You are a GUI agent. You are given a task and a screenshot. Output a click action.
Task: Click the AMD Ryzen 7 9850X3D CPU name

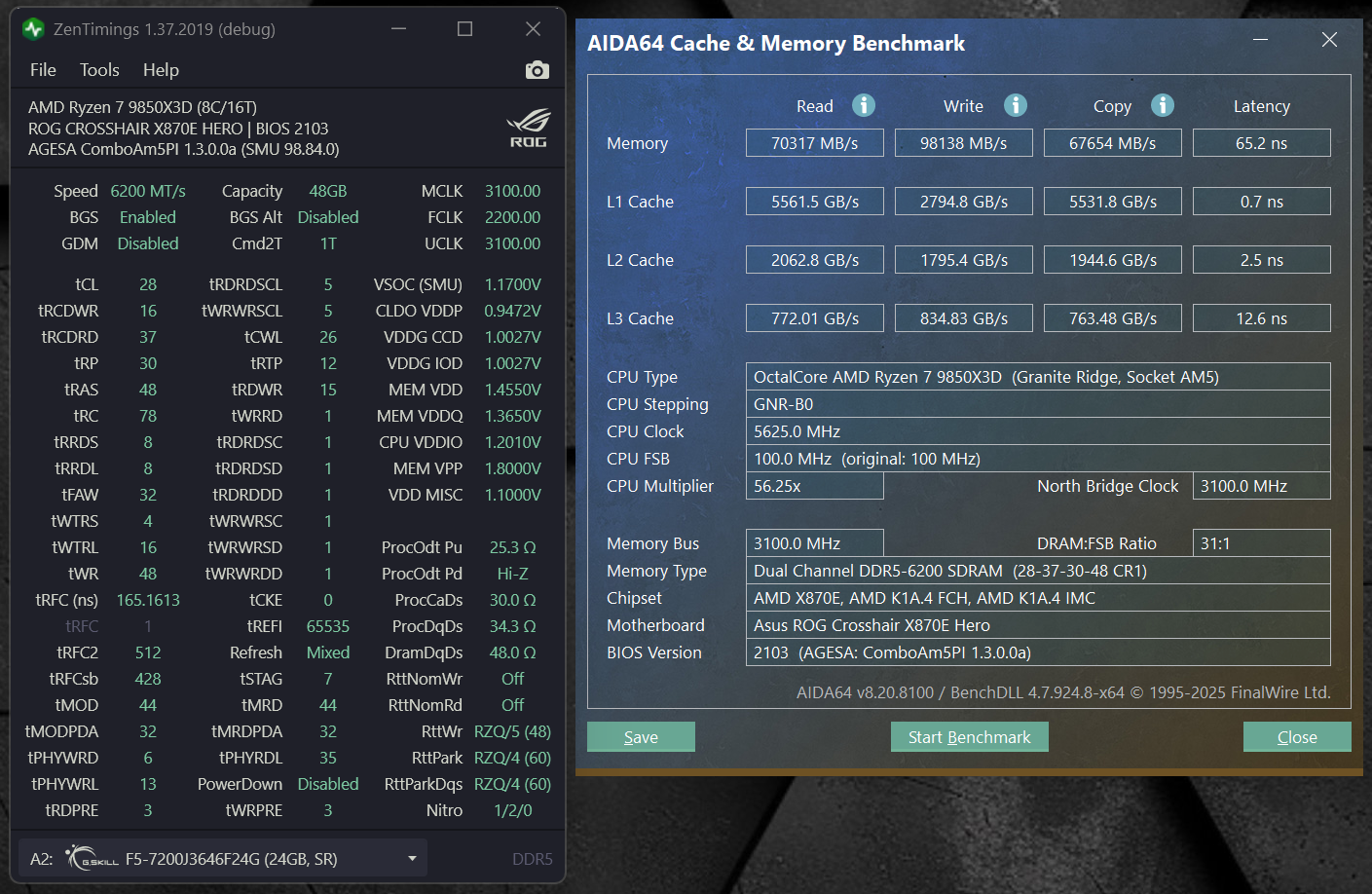[142, 107]
